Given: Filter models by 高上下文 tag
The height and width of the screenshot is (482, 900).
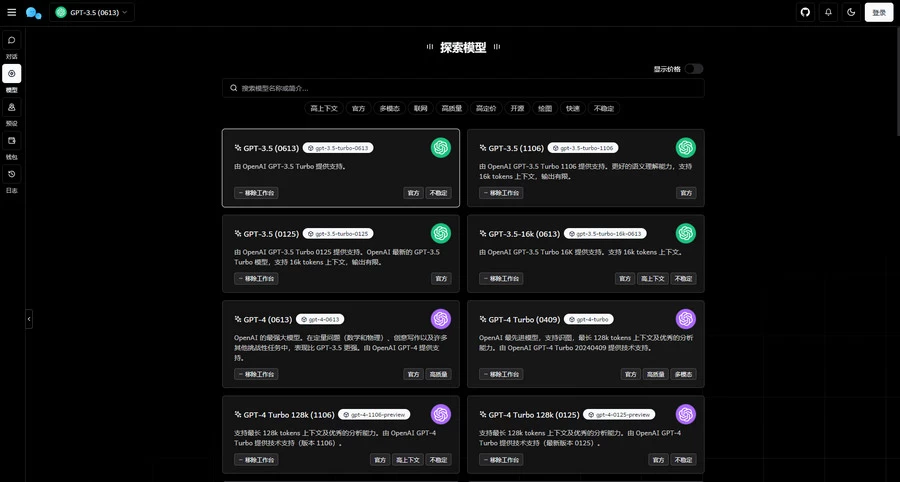Looking at the screenshot, I should 324,108.
